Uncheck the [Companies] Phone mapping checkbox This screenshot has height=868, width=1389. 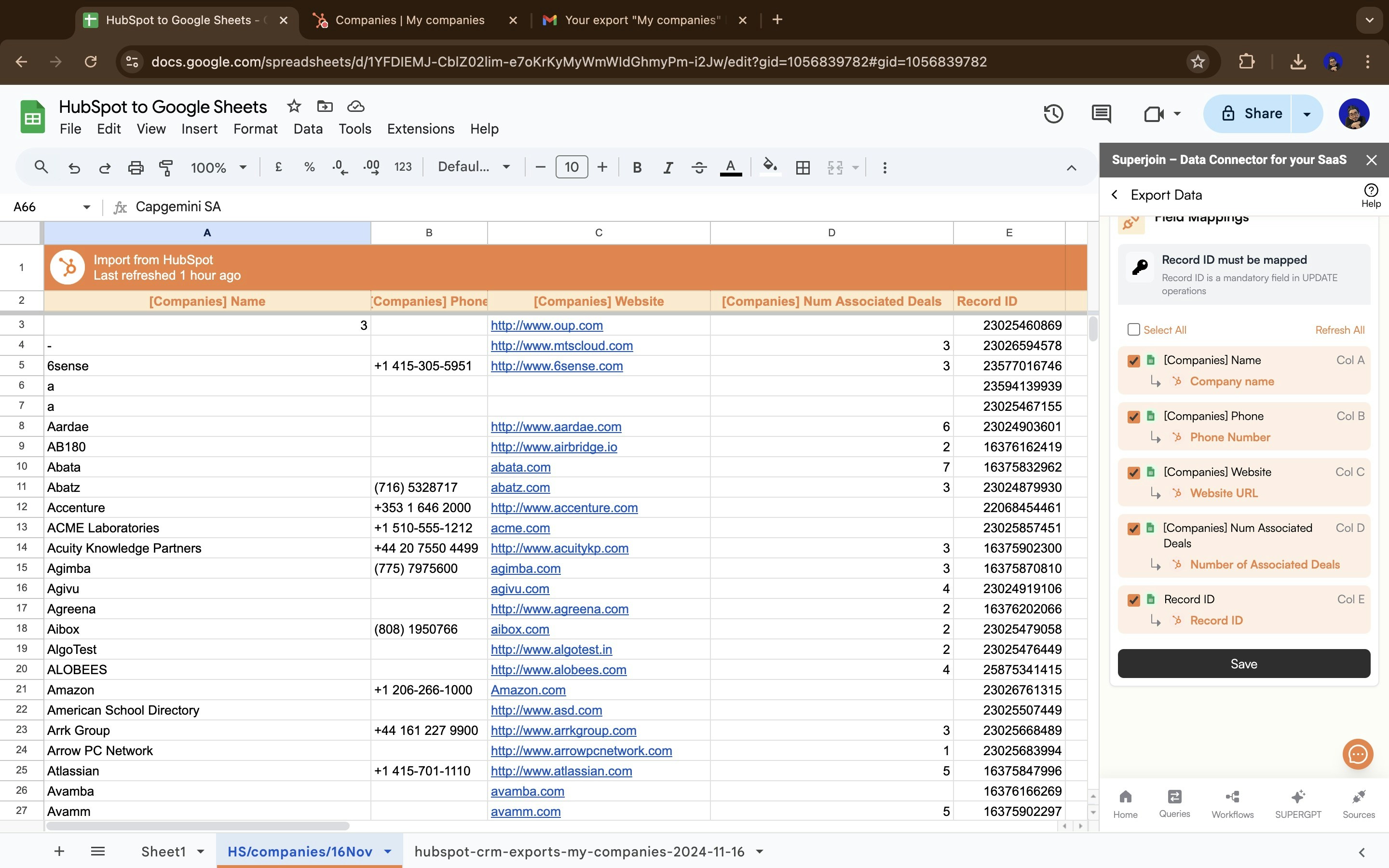(1133, 417)
